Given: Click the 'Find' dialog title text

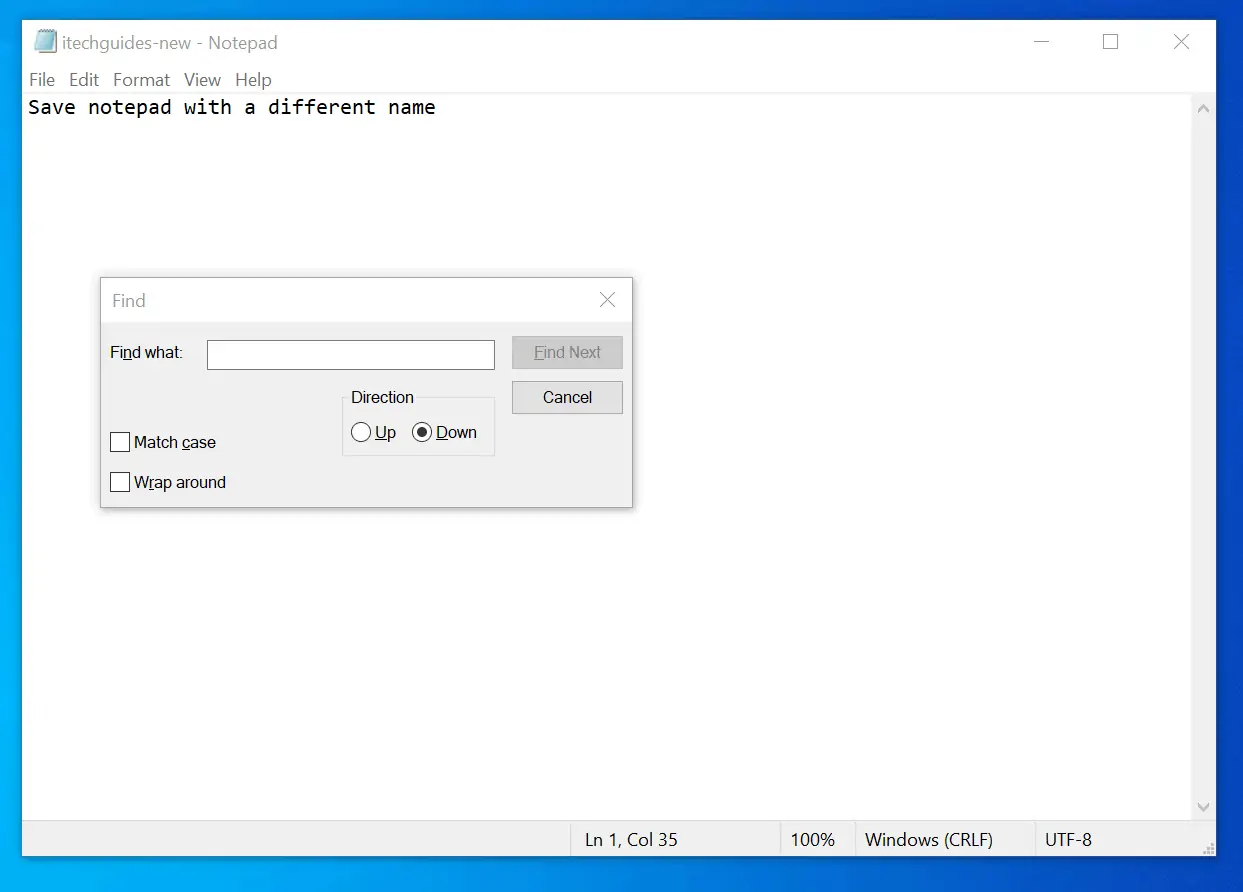Looking at the screenshot, I should pyautogui.click(x=129, y=301).
